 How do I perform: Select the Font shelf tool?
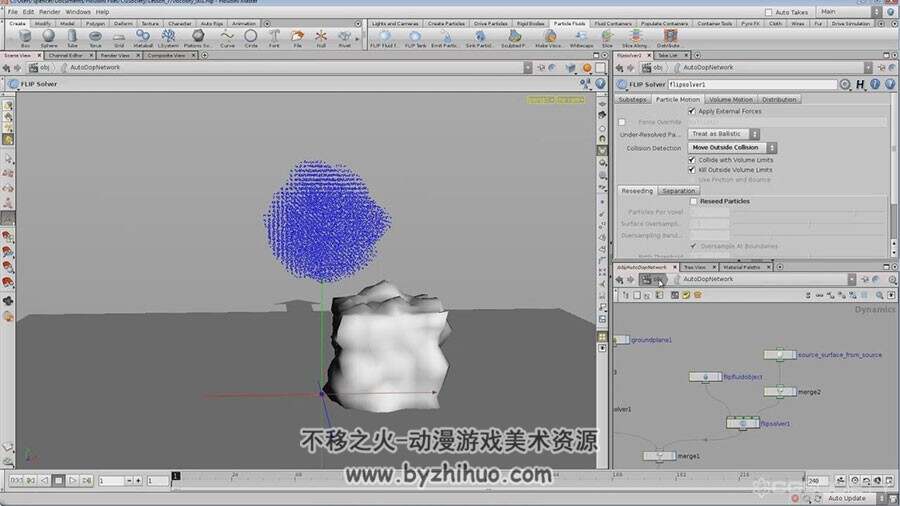click(274, 38)
